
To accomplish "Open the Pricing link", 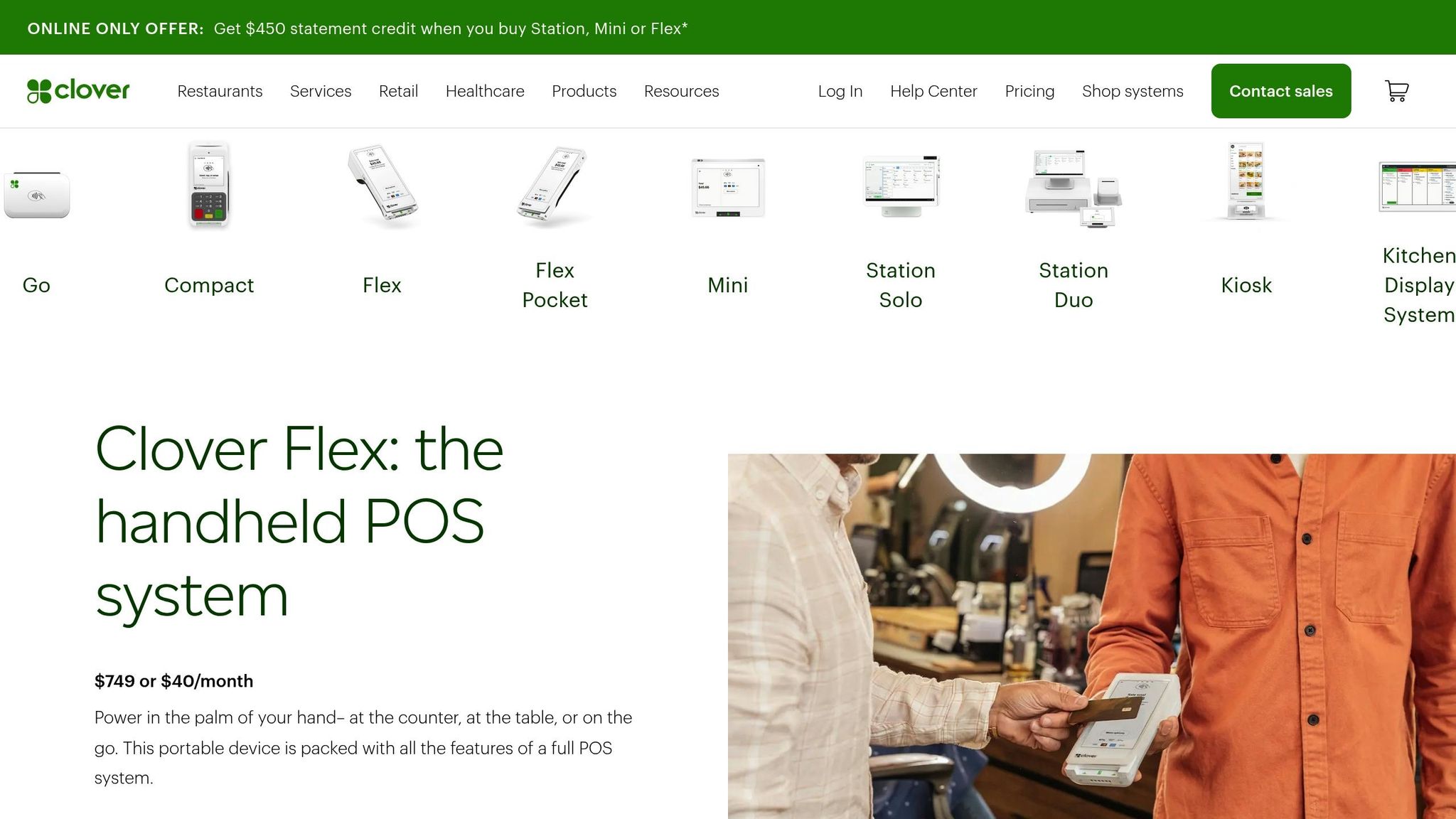I will pos(1029,91).
